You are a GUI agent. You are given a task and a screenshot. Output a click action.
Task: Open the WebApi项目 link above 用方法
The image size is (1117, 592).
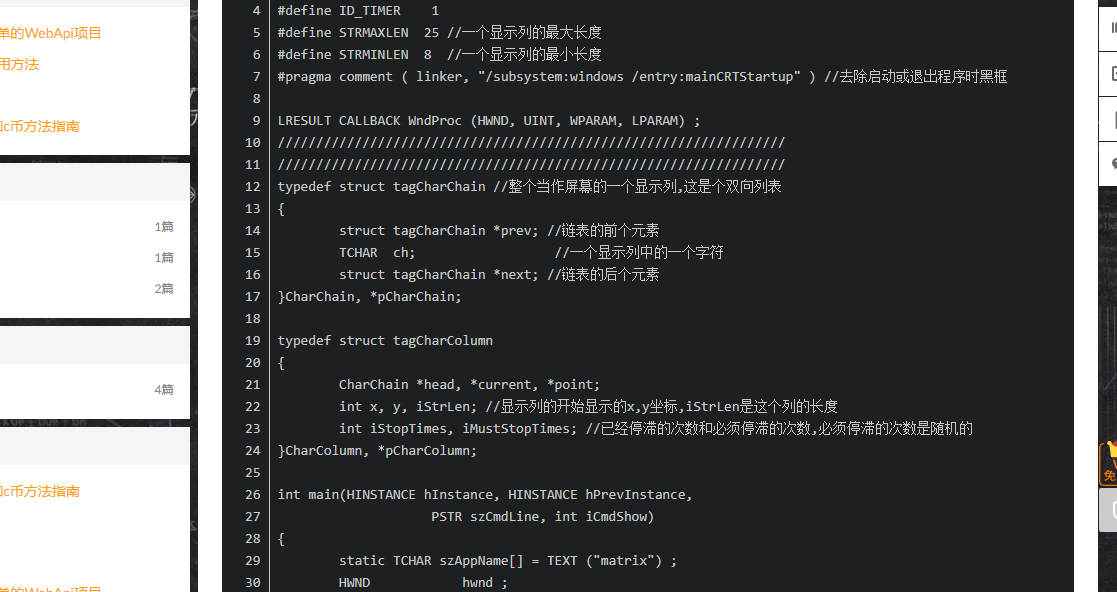tap(51, 33)
